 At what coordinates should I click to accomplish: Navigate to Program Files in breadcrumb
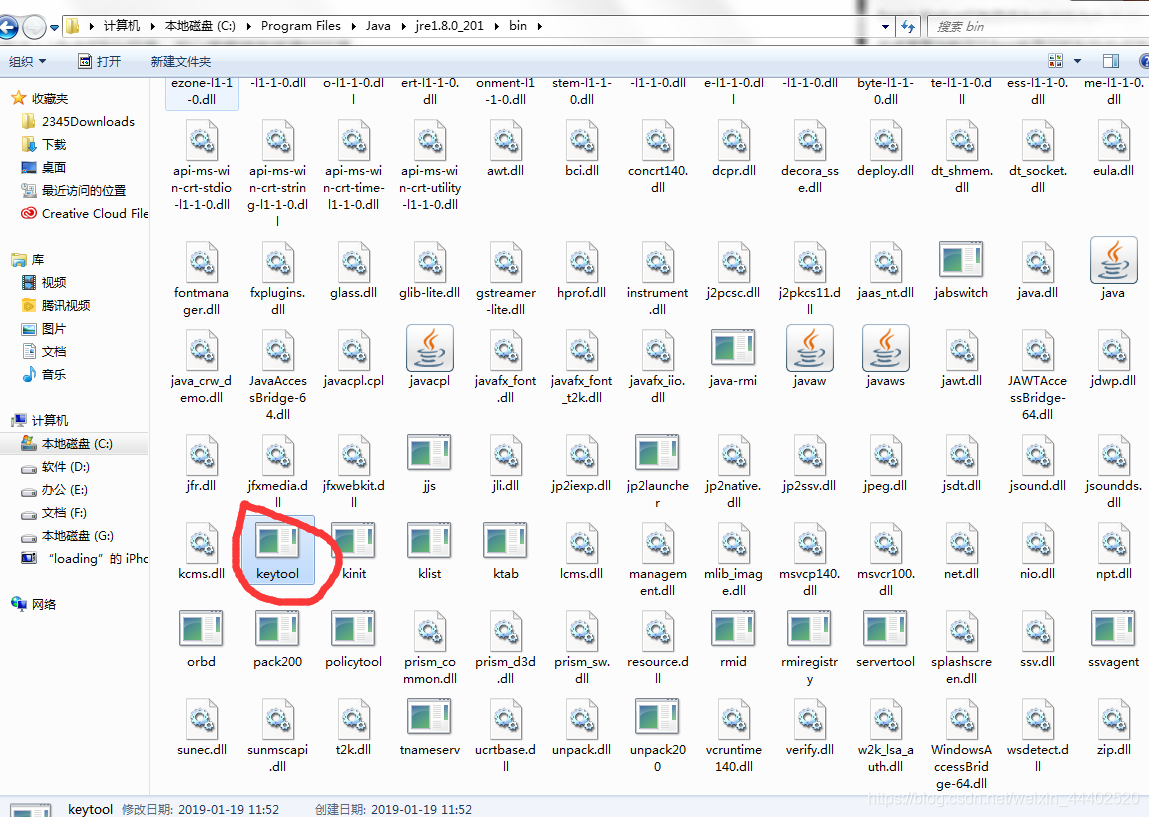tap(300, 26)
